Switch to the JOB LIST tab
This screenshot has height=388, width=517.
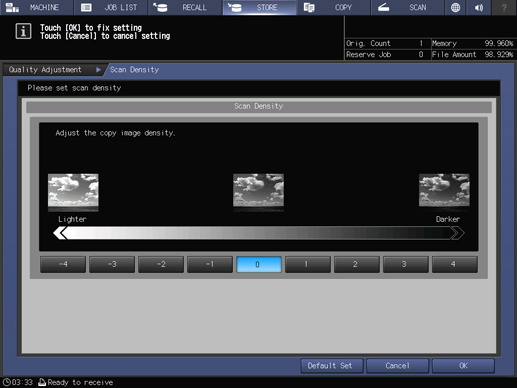point(110,7)
